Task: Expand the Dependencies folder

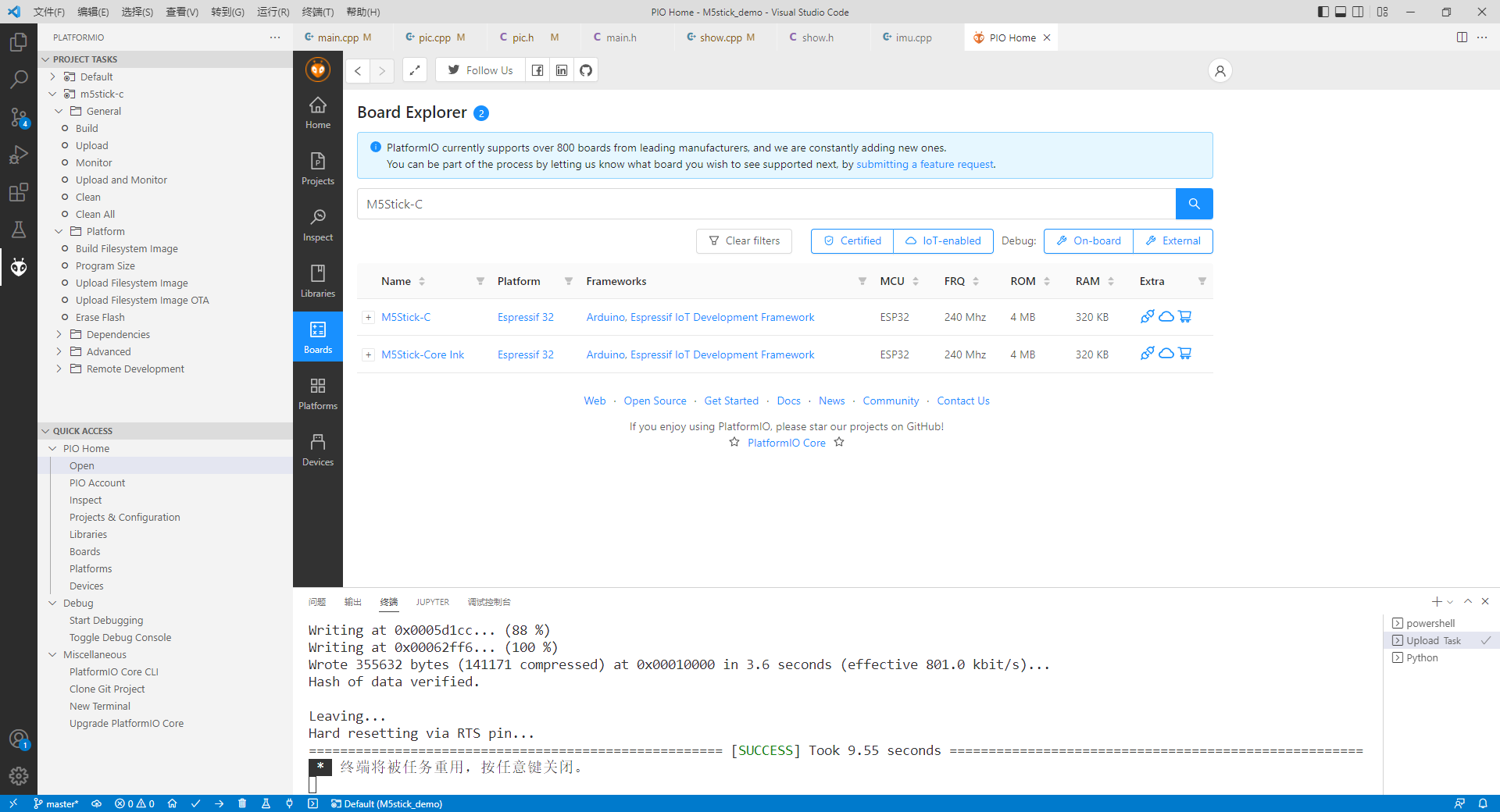Action: pos(59,334)
